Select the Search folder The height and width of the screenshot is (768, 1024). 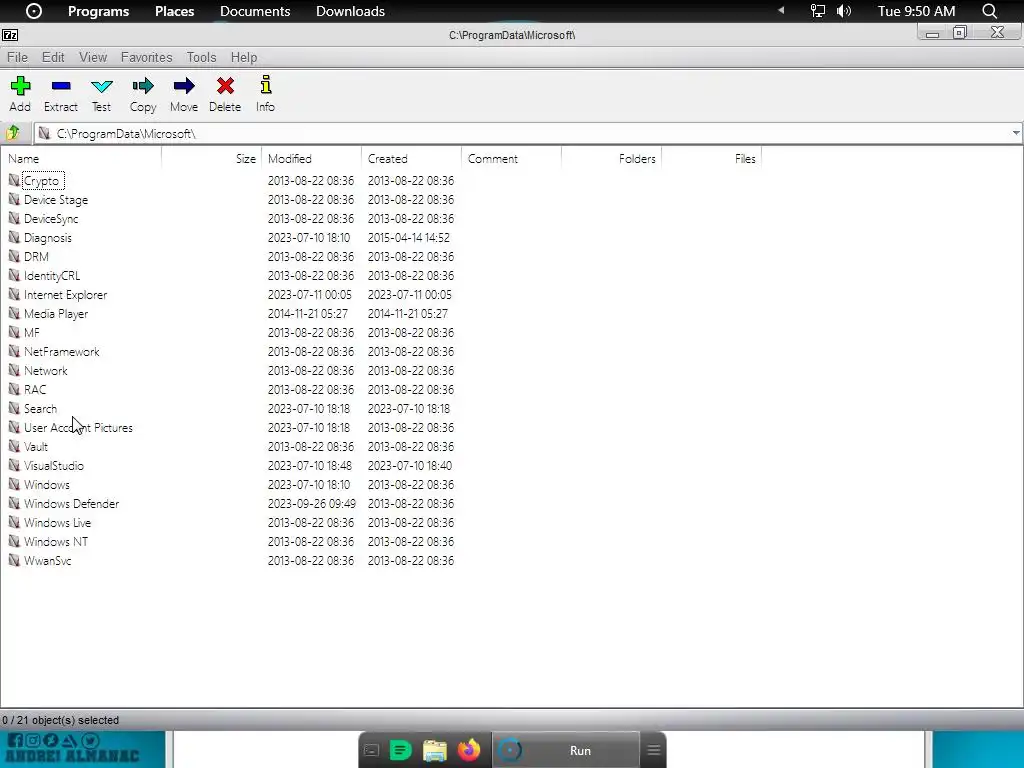point(40,409)
